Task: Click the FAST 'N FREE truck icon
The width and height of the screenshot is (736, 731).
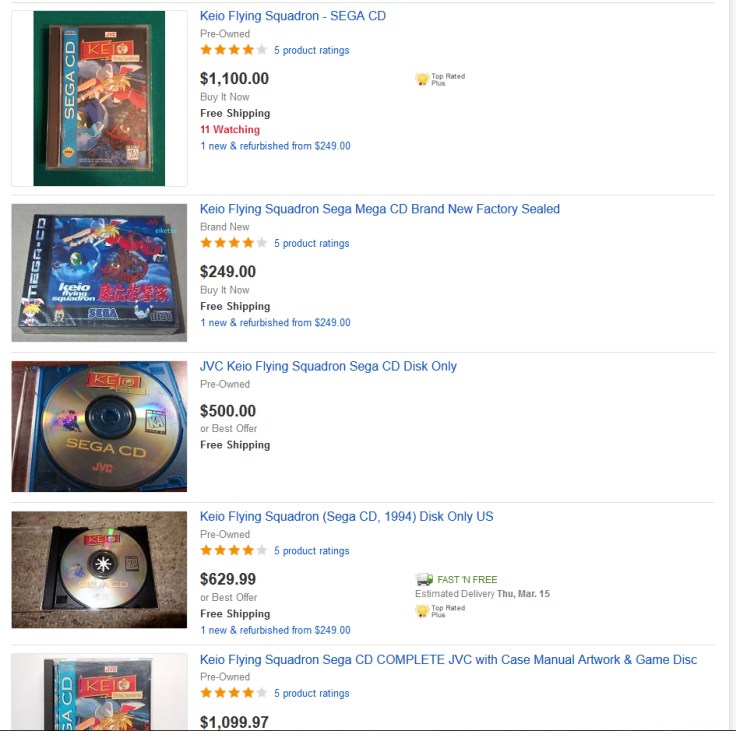Action: pyautogui.click(x=424, y=579)
